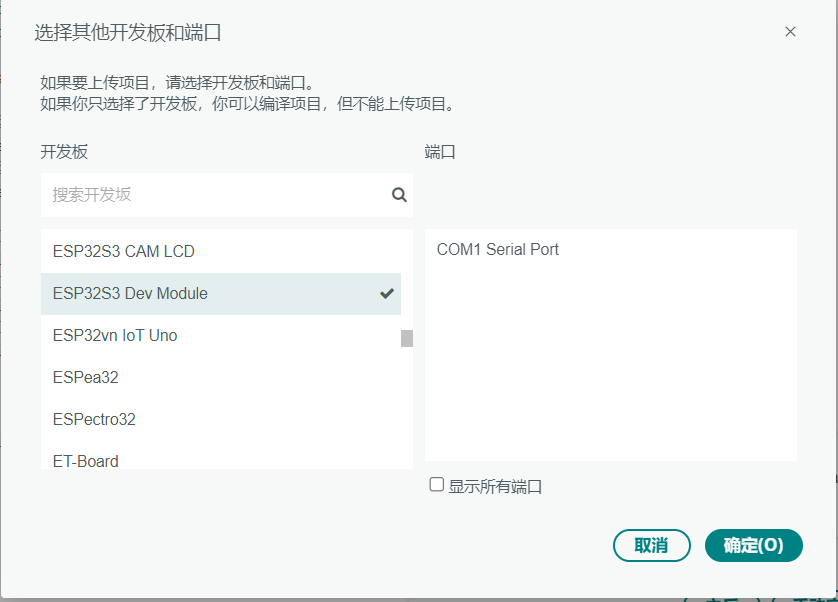This screenshot has height=602, width=838.
Task: Pick the ESPea32 board entry
Action: (x=221, y=377)
